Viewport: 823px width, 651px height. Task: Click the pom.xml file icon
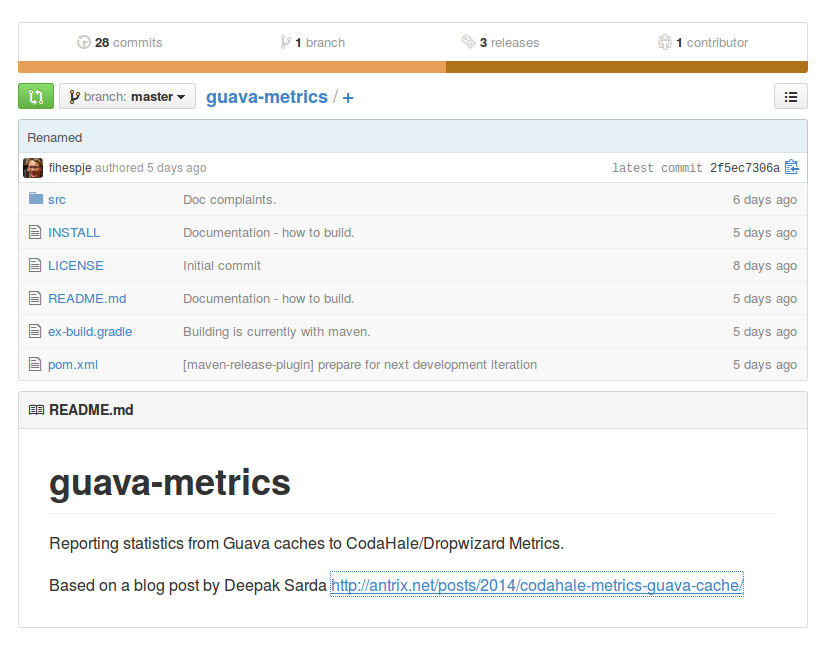[x=35, y=364]
